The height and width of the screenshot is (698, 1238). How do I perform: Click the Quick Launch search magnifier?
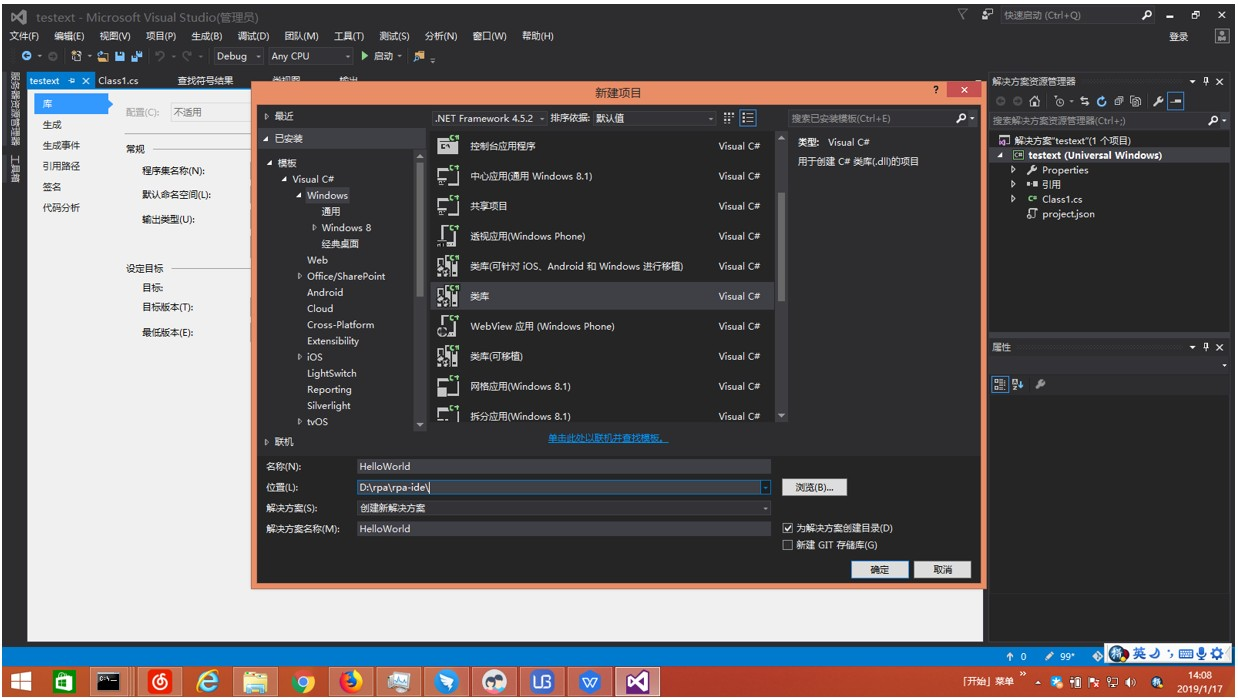coord(1148,15)
